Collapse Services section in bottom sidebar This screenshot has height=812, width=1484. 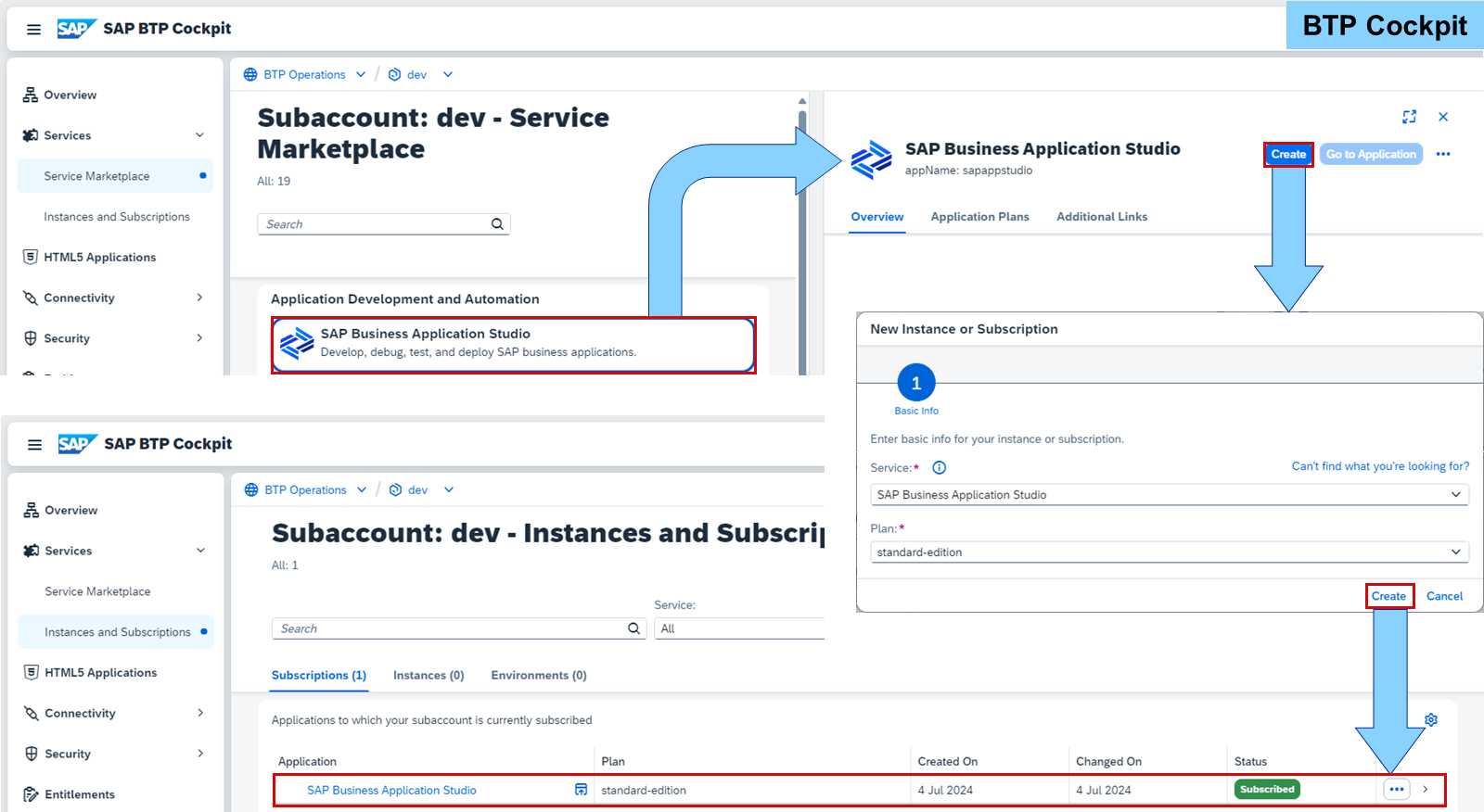pos(200,551)
